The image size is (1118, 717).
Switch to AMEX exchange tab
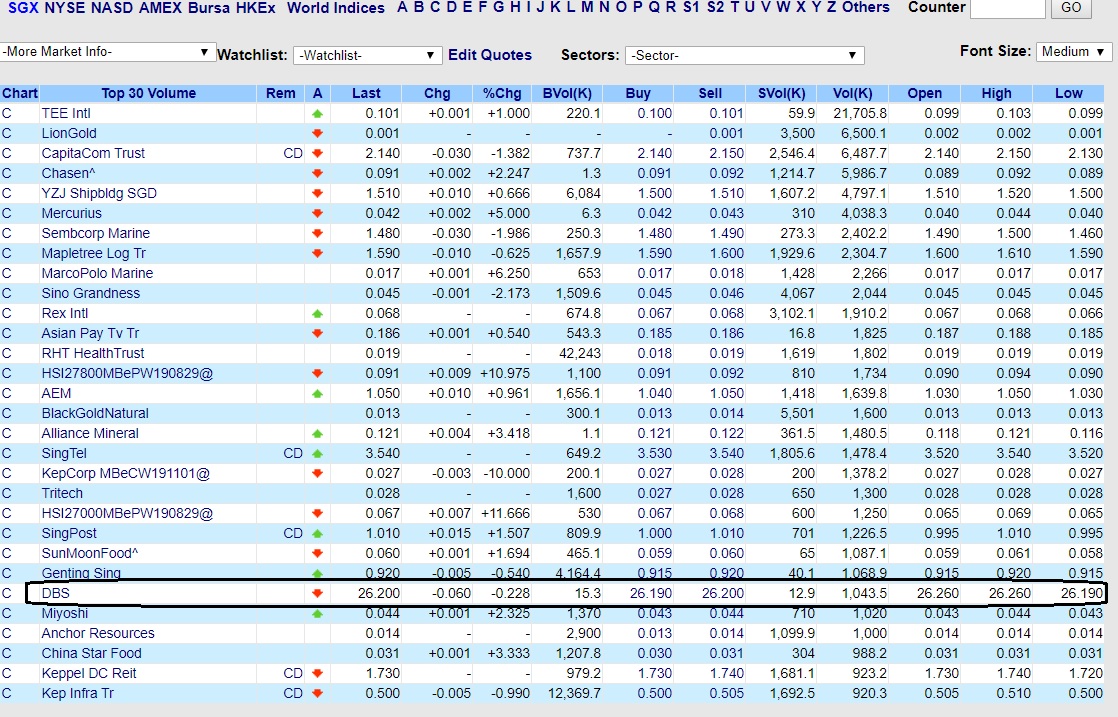[x=160, y=8]
